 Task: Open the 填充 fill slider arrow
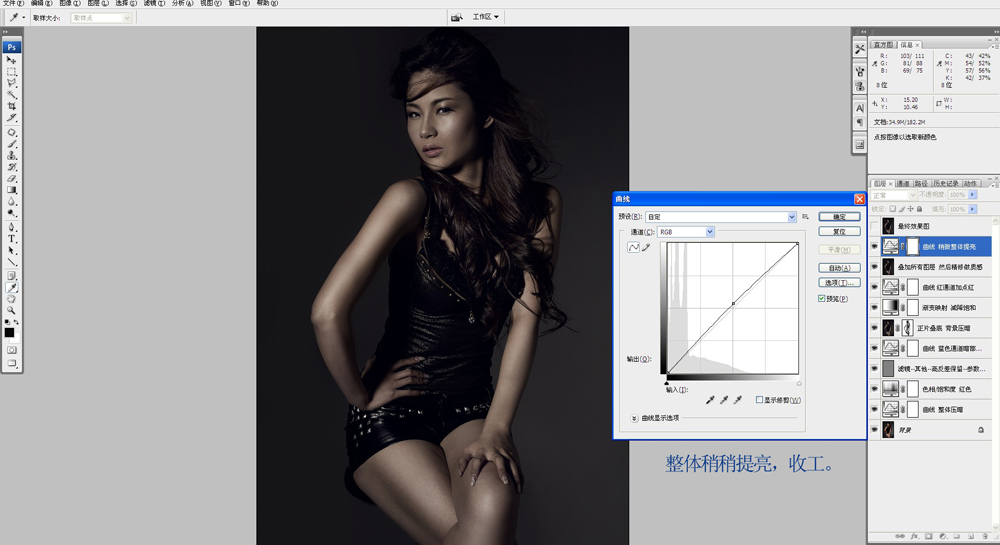pos(973,209)
